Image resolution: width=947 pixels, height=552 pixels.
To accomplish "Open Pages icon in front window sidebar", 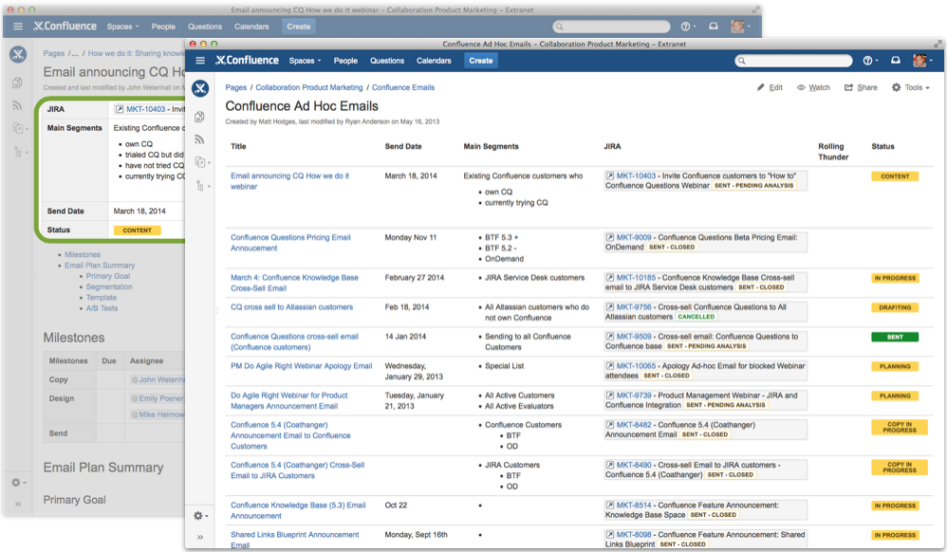I will pyautogui.click(x=199, y=117).
